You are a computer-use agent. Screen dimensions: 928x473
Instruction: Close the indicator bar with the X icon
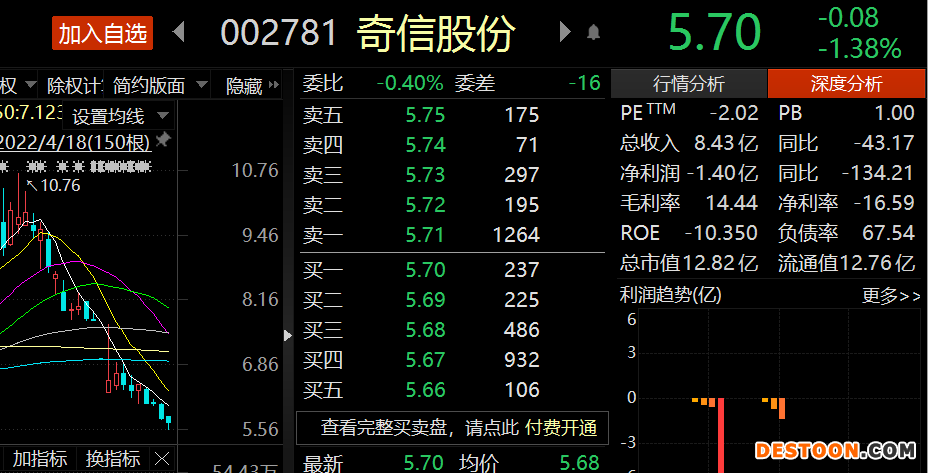point(161,459)
